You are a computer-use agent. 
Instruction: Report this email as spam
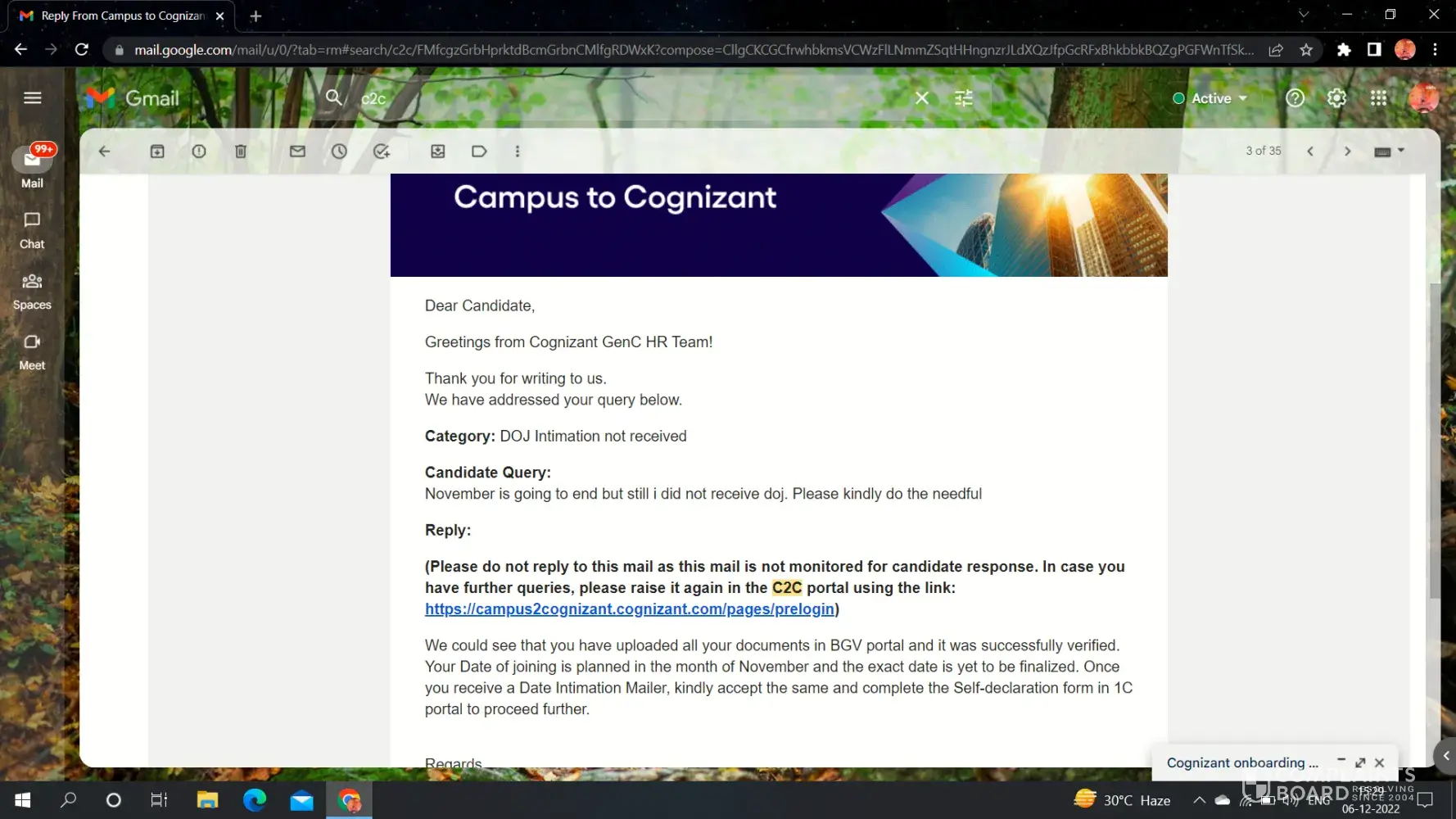pos(199,152)
